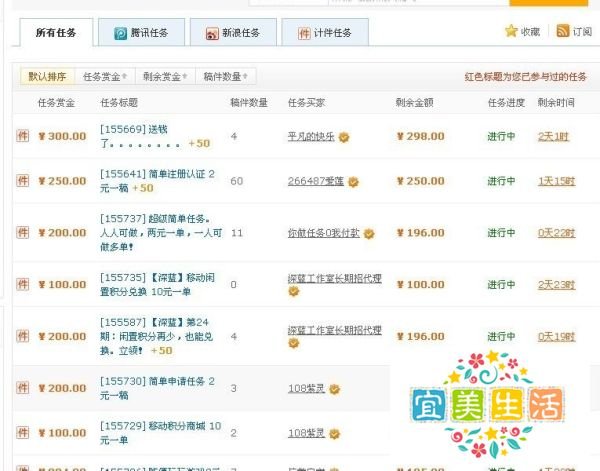Click remaining time 0天19时
Viewport: 600px width, 471px height.
[556, 336]
